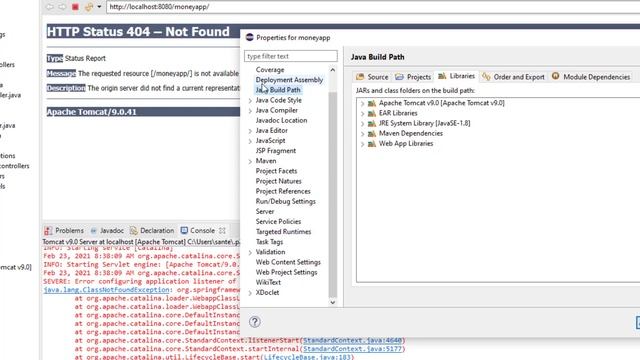Viewport: 640px width, 360px height.
Task: Expand the Java Code Style node
Action: tap(250, 100)
